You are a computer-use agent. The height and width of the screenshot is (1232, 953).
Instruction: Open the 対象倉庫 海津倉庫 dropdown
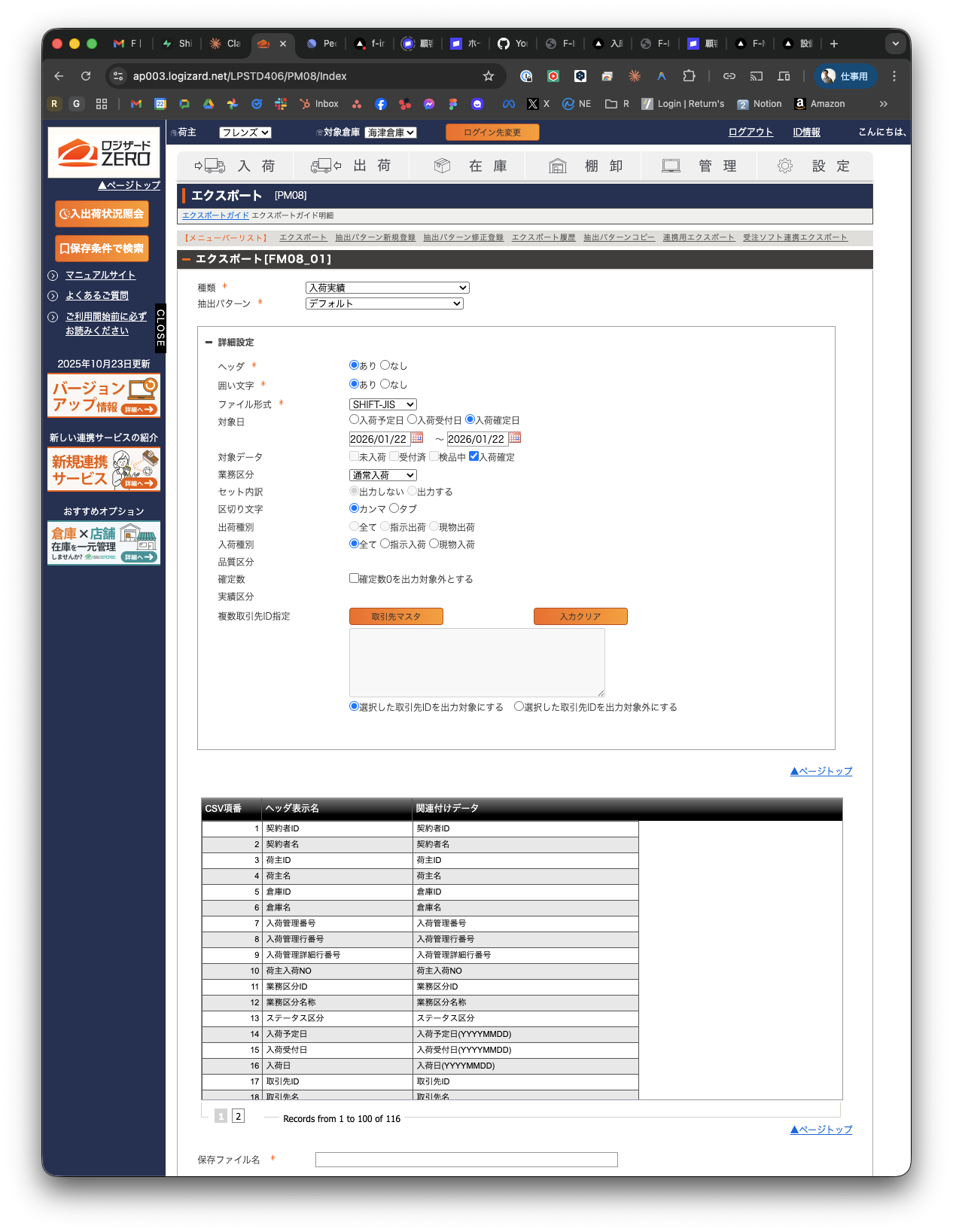pos(391,133)
